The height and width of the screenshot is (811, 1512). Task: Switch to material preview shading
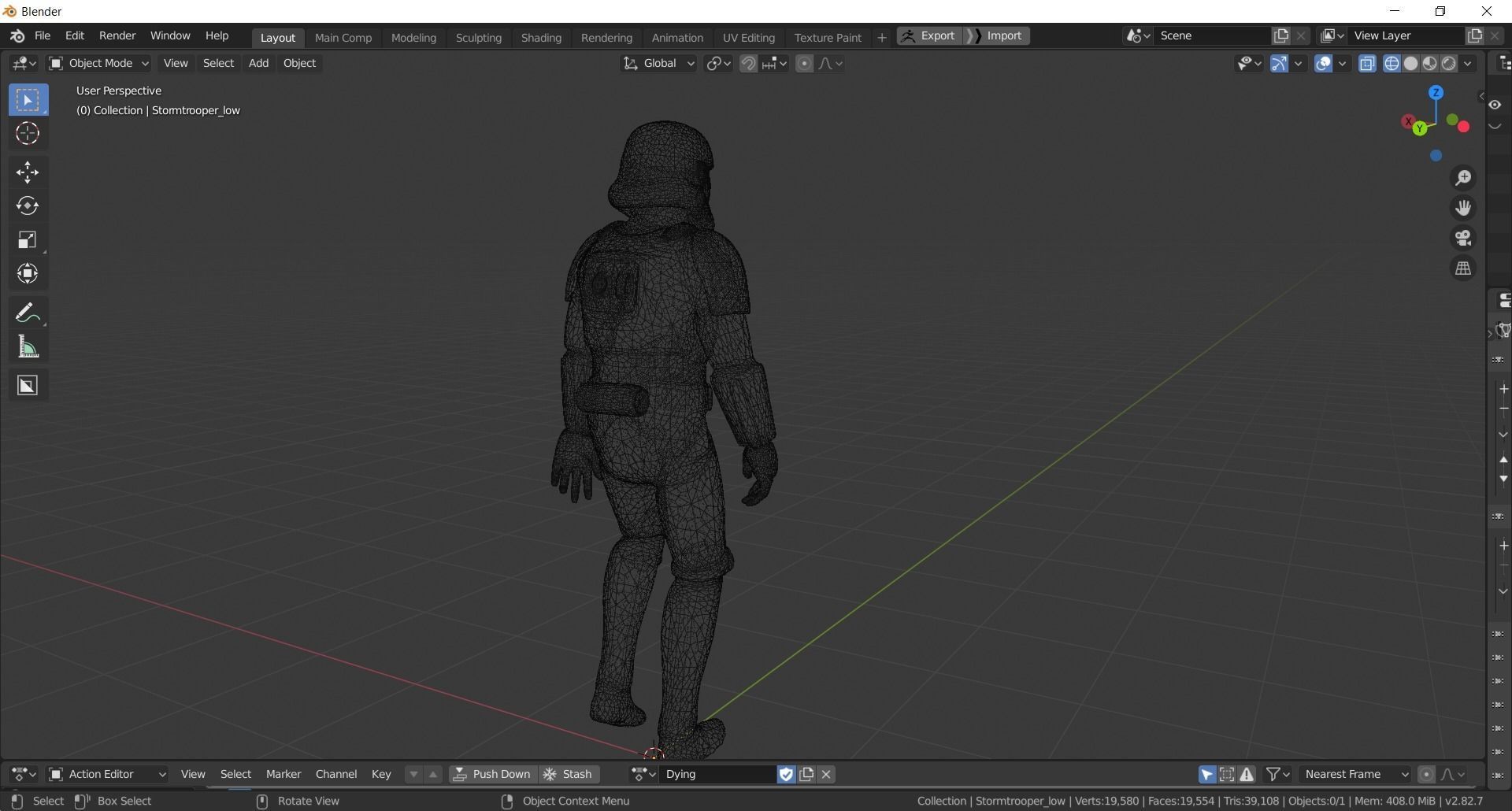[1430, 64]
